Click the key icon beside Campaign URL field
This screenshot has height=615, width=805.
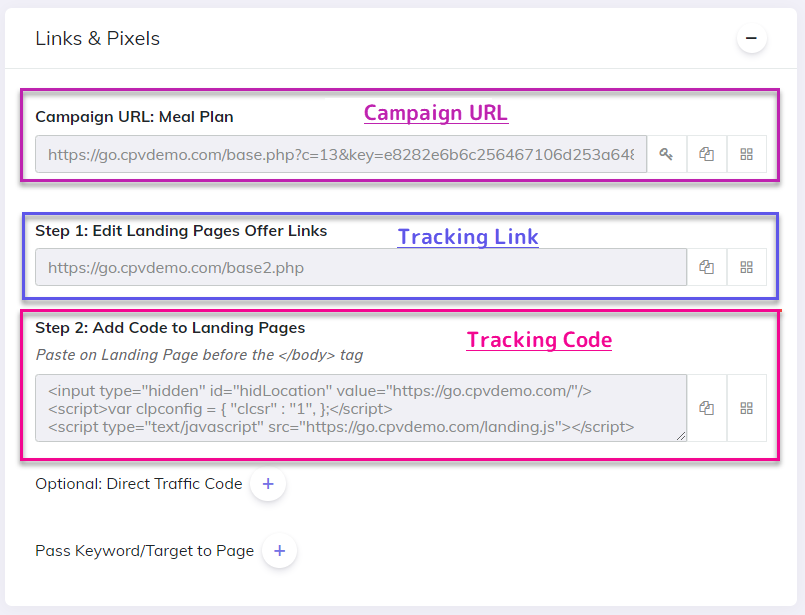pyautogui.click(x=666, y=154)
